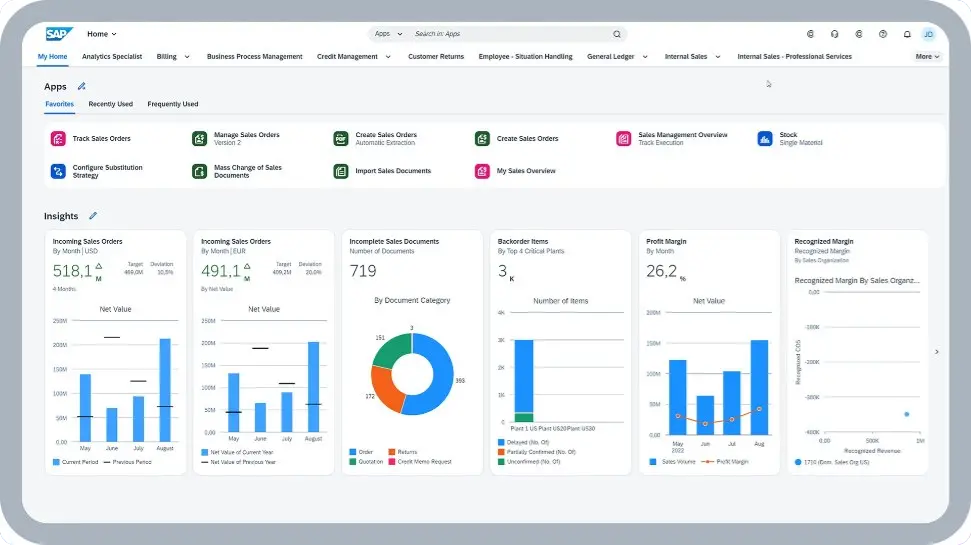Viewport: 971px width, 545px height.
Task: Switch to Frequently Used apps tab
Action: click(x=173, y=104)
